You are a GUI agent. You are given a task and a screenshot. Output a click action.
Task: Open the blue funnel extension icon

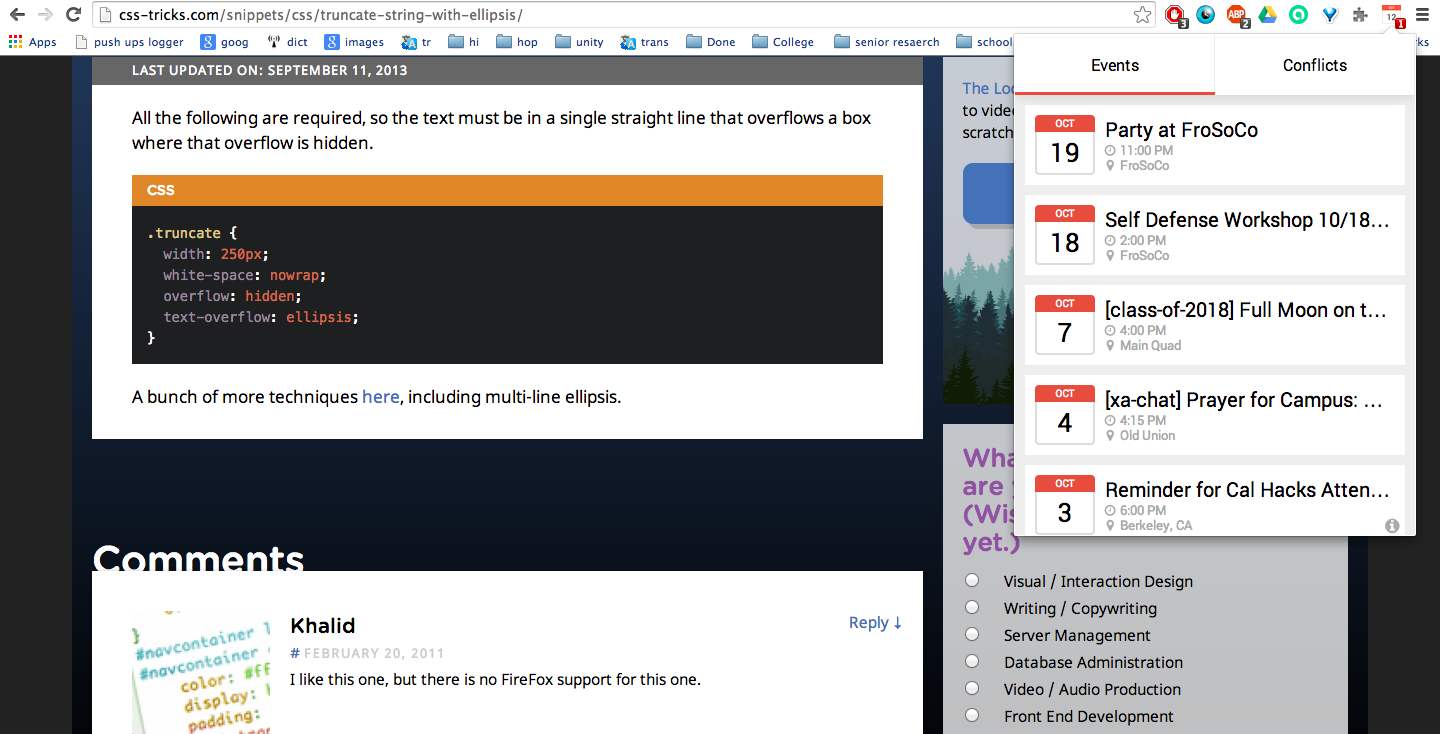1329,15
